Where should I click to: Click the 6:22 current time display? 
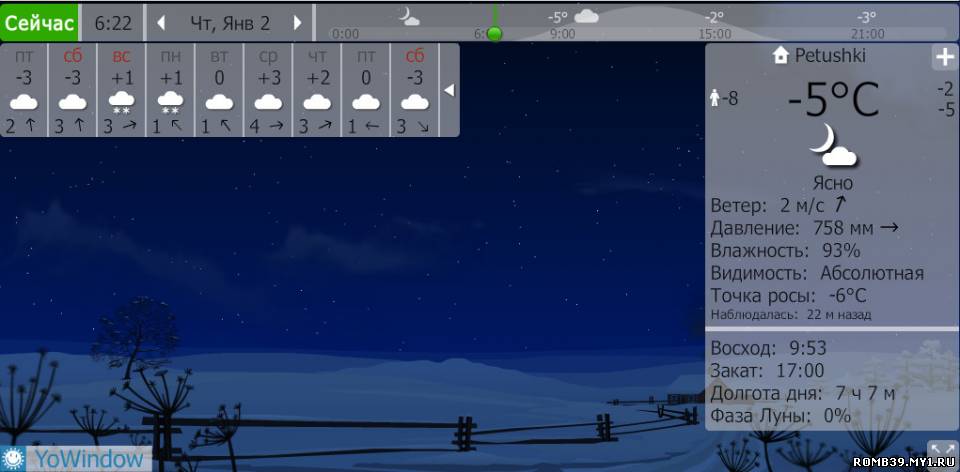point(112,22)
